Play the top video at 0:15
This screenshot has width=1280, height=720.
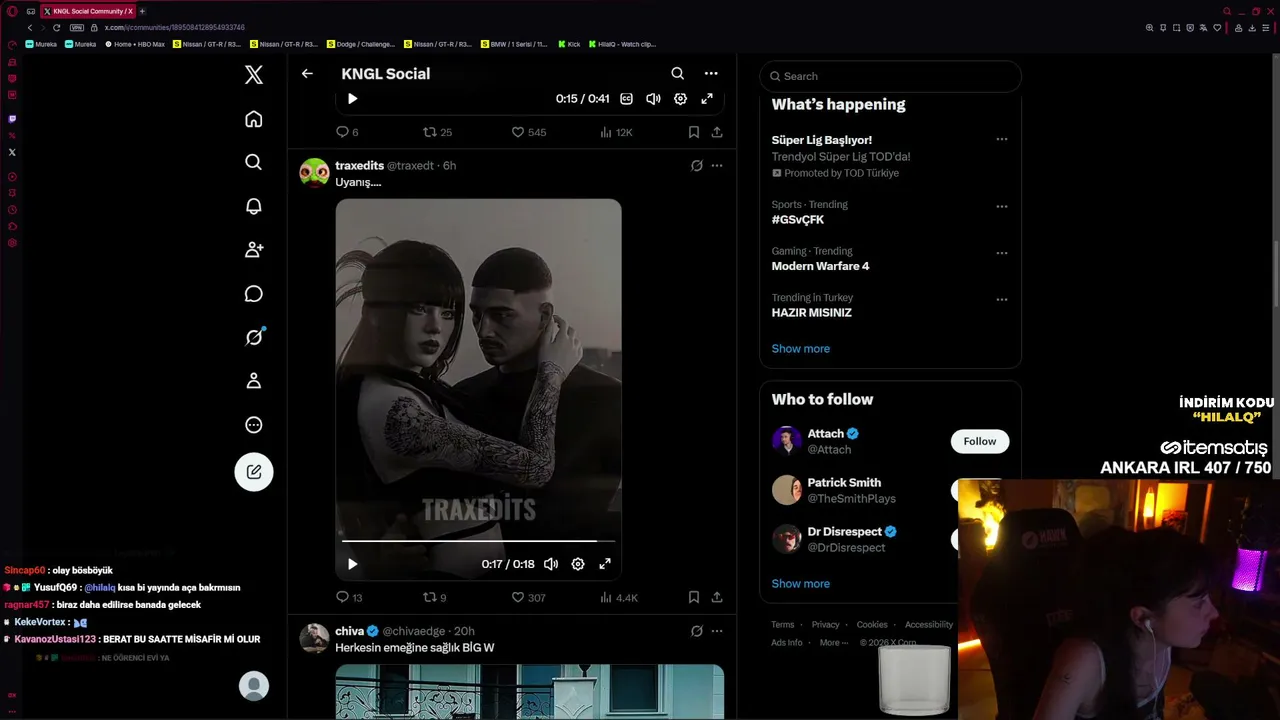[352, 99]
